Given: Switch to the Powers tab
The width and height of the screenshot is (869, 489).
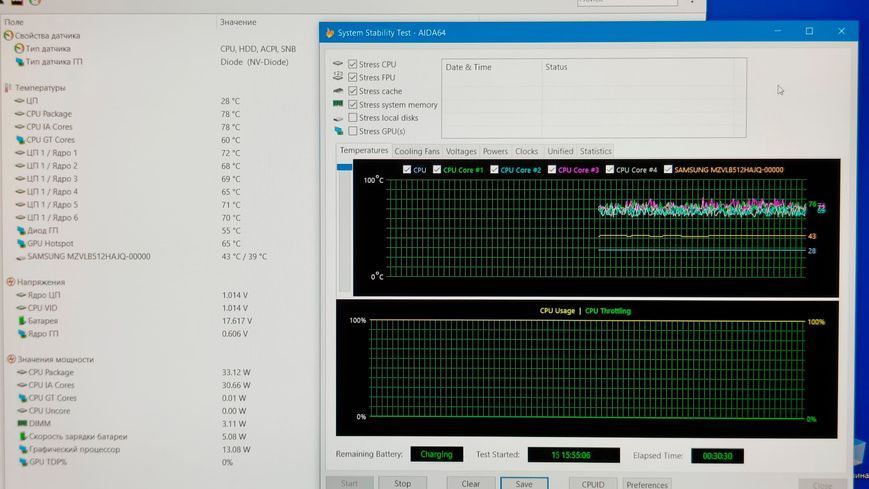Looking at the screenshot, I should pyautogui.click(x=495, y=151).
